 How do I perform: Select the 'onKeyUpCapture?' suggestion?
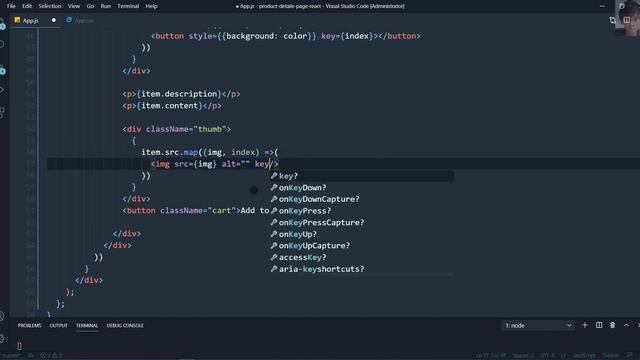[x=361, y=246]
